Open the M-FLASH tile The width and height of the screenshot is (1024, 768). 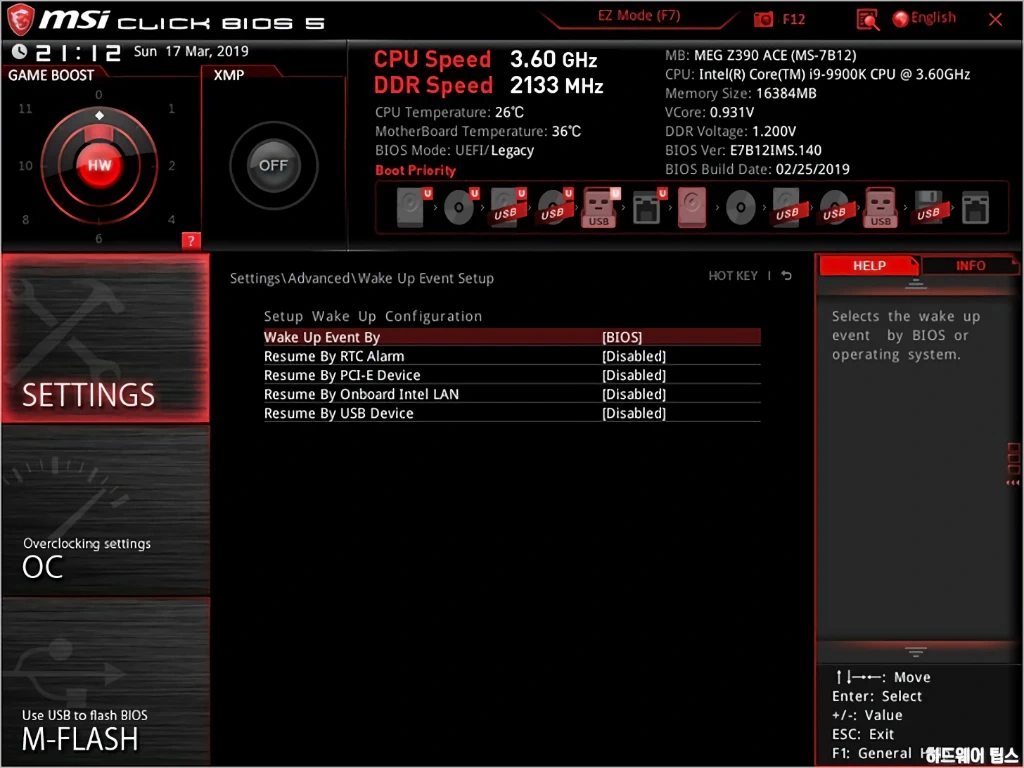(x=106, y=681)
